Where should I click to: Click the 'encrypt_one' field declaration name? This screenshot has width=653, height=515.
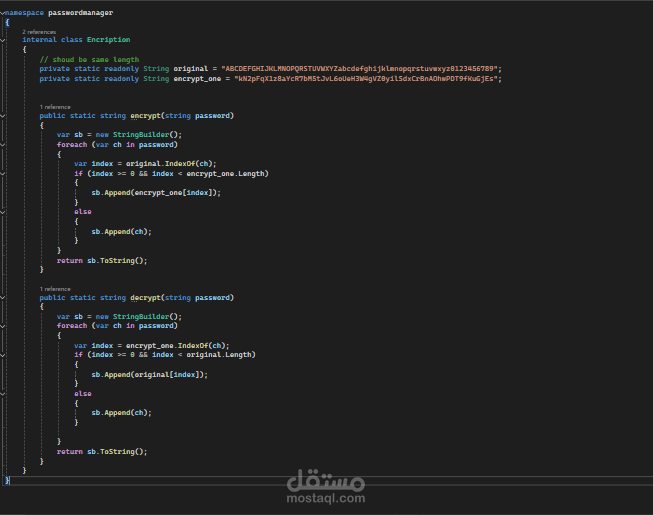197,79
